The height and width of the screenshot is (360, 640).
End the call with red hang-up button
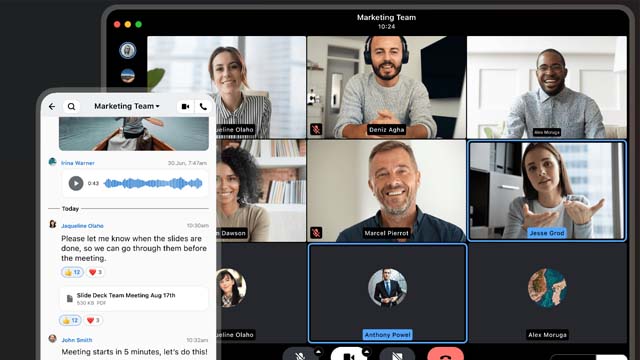click(x=445, y=354)
